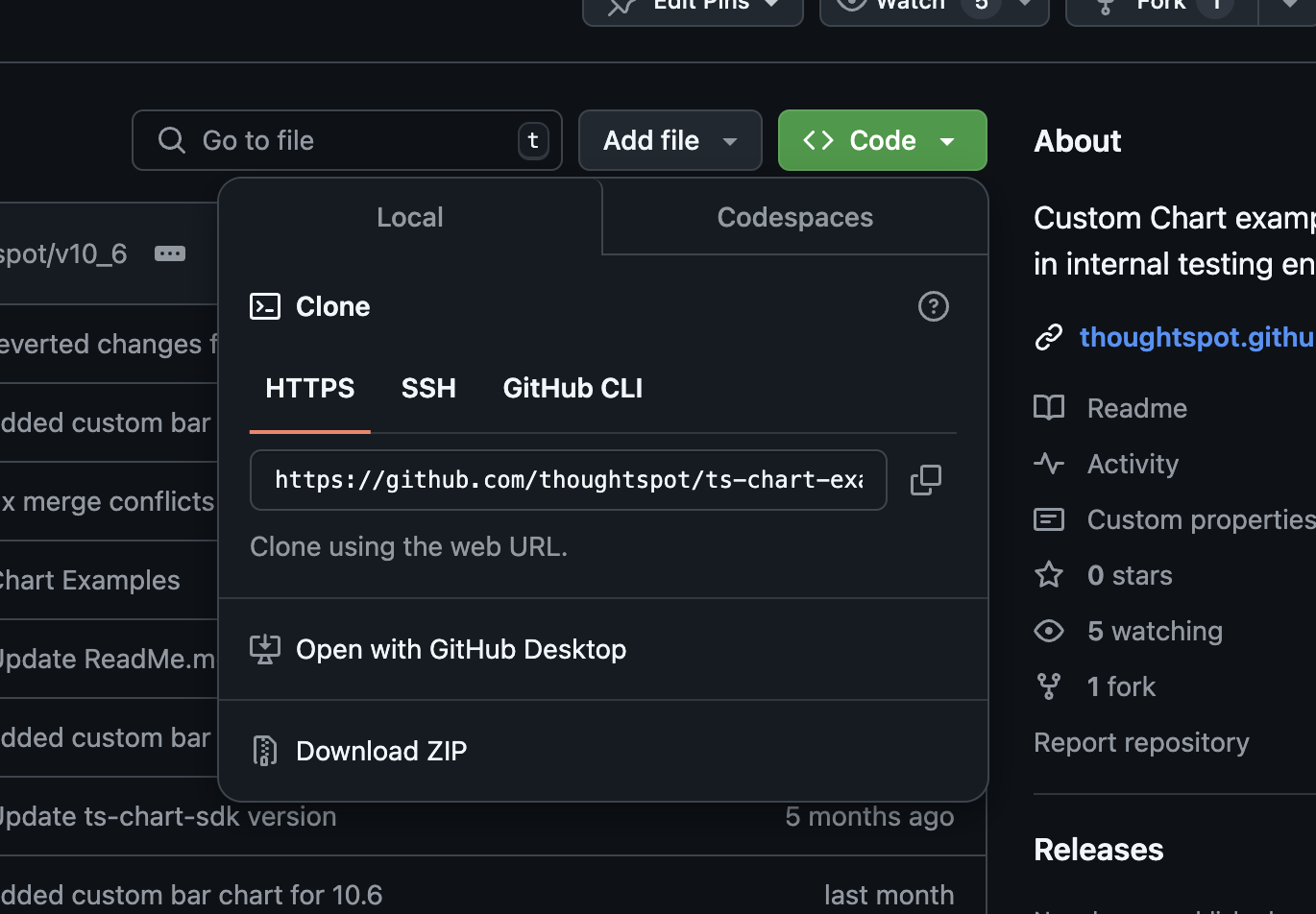Expand the Fork options caret

(1287, 6)
